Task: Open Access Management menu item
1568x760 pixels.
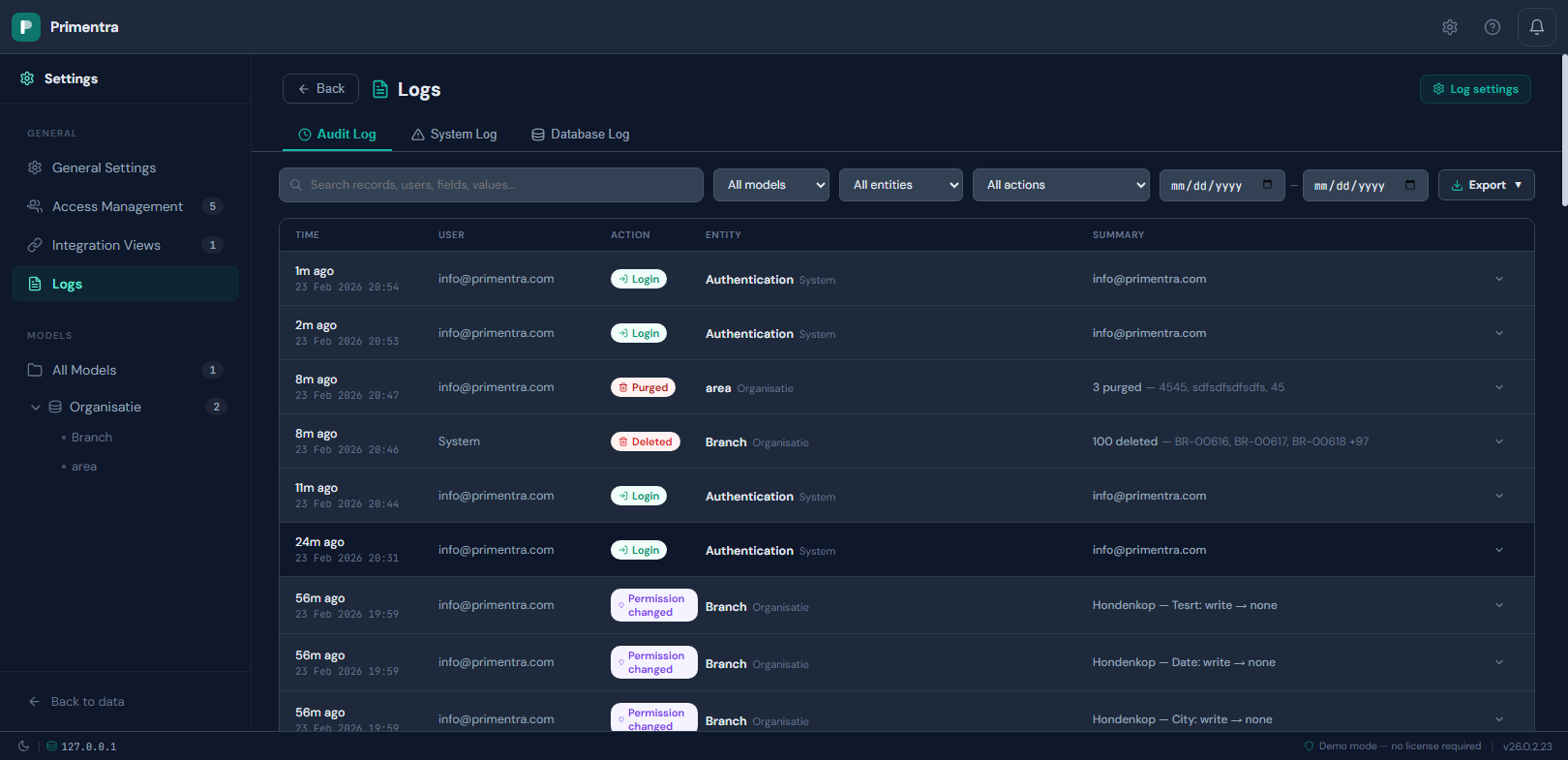Action: coord(126,206)
